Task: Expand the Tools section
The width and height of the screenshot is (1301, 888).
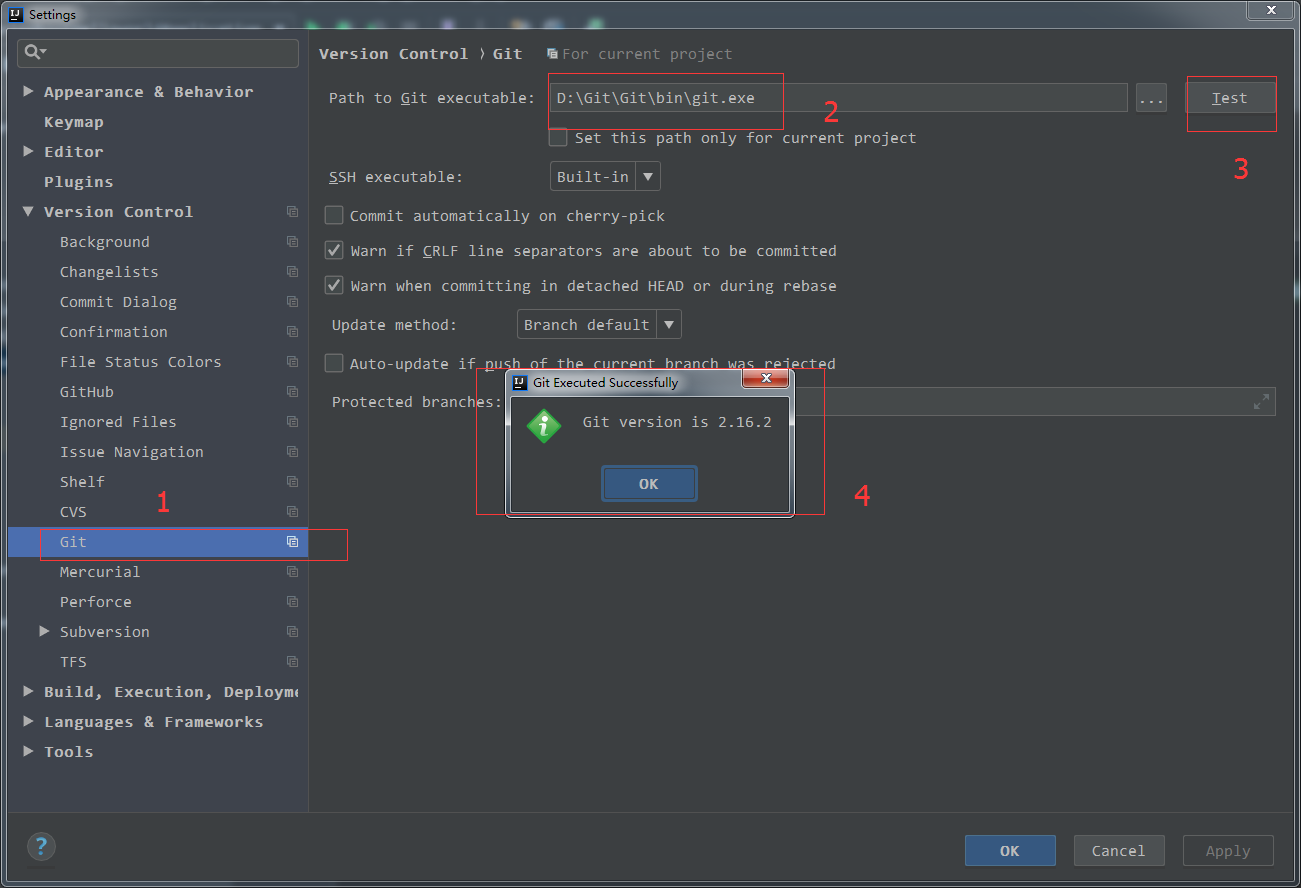Action: [28, 752]
